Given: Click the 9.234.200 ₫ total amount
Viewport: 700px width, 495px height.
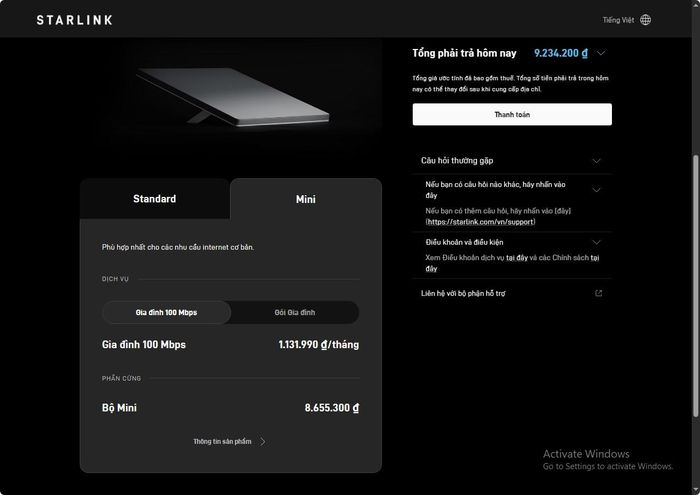Looking at the screenshot, I should click(x=561, y=53).
